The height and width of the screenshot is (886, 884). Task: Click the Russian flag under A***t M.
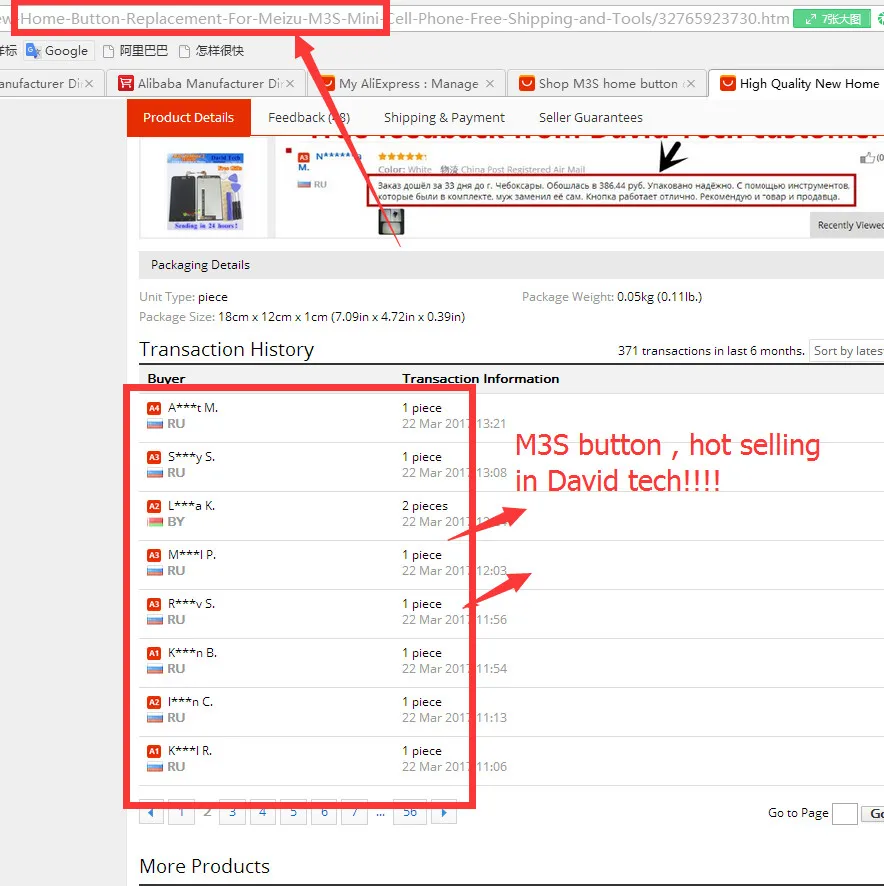tap(155, 424)
